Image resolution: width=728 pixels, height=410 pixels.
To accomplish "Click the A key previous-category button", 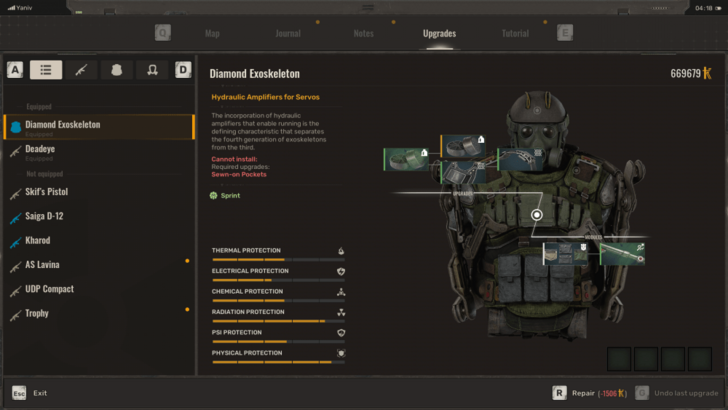I will tap(15, 70).
